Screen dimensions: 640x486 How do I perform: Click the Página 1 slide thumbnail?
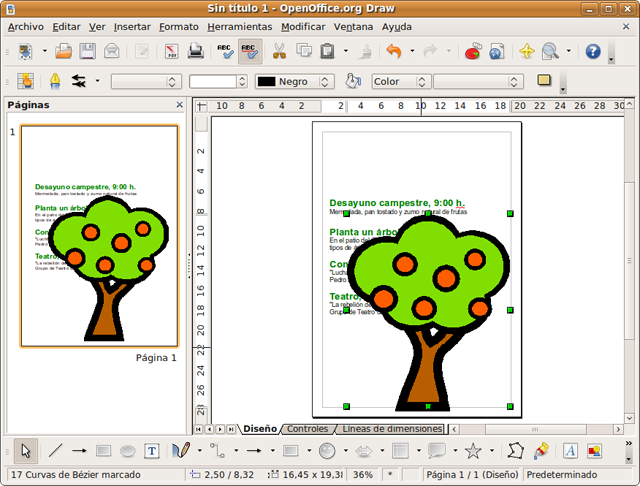[99, 236]
